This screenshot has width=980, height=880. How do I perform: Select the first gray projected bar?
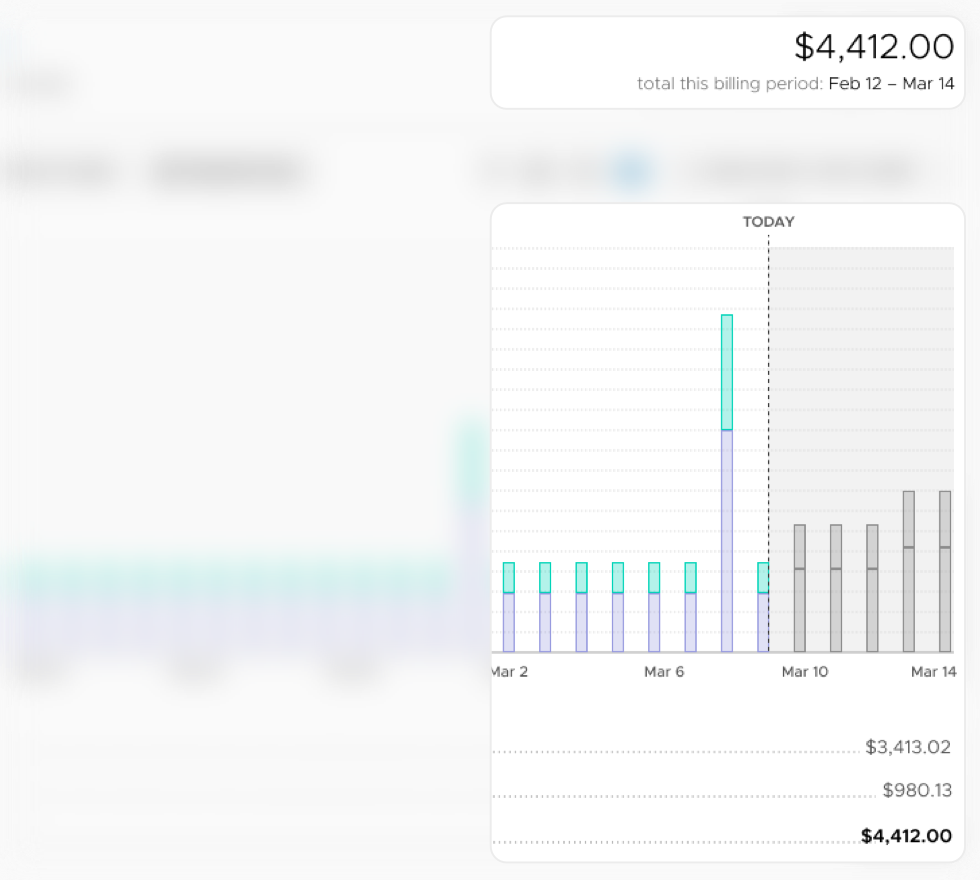pyautogui.click(x=799, y=588)
